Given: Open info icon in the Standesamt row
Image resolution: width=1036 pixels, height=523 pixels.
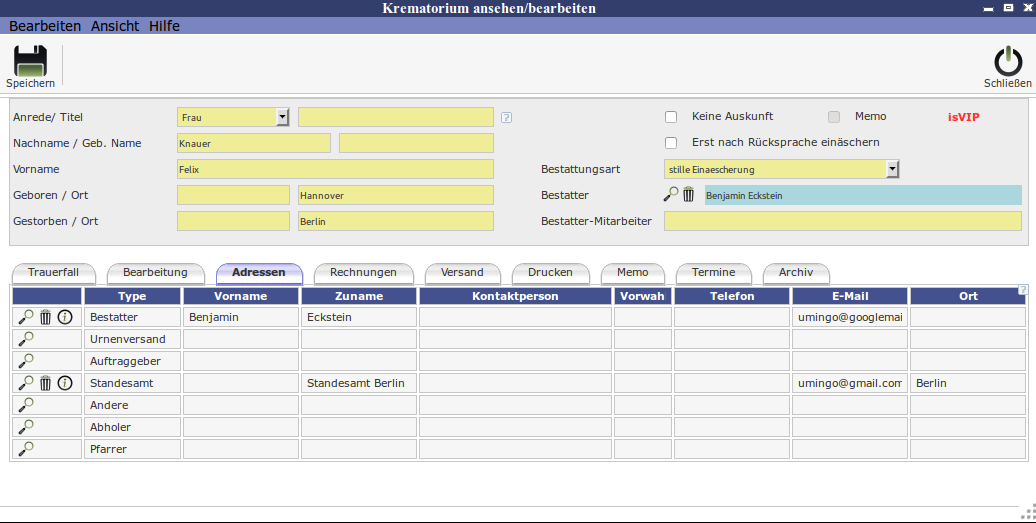Looking at the screenshot, I should [x=65, y=383].
